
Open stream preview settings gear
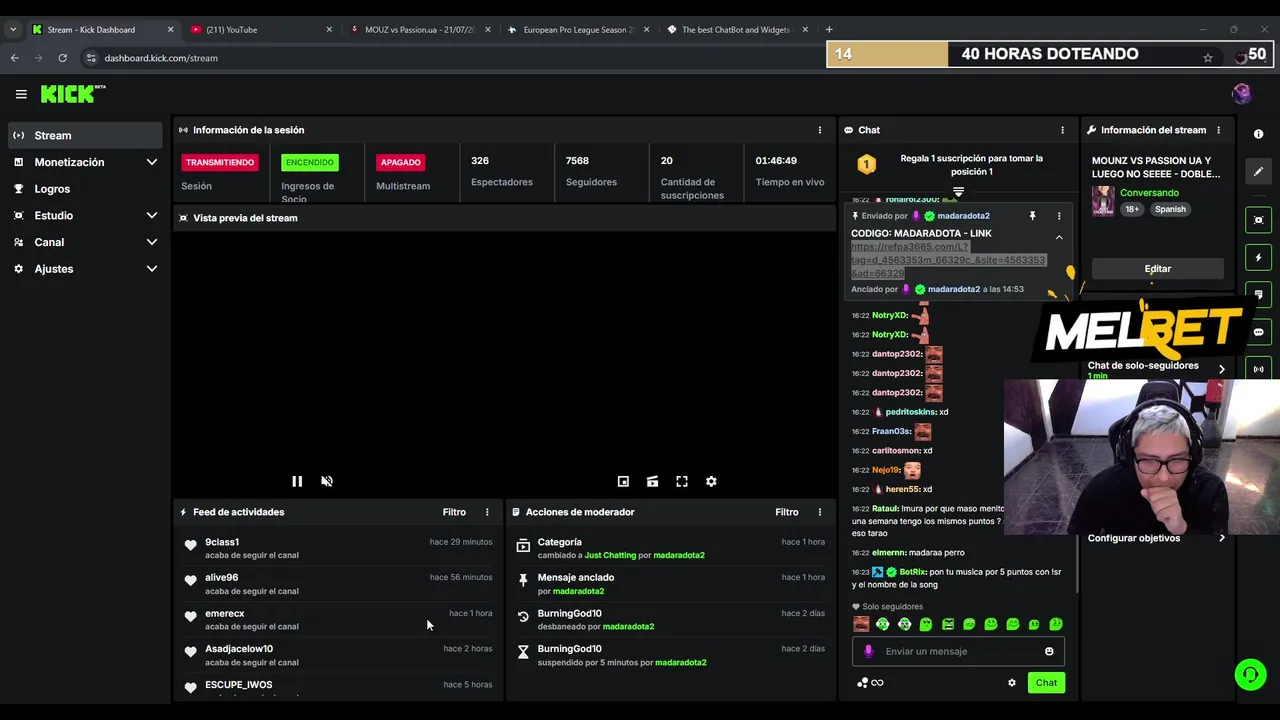(x=711, y=481)
